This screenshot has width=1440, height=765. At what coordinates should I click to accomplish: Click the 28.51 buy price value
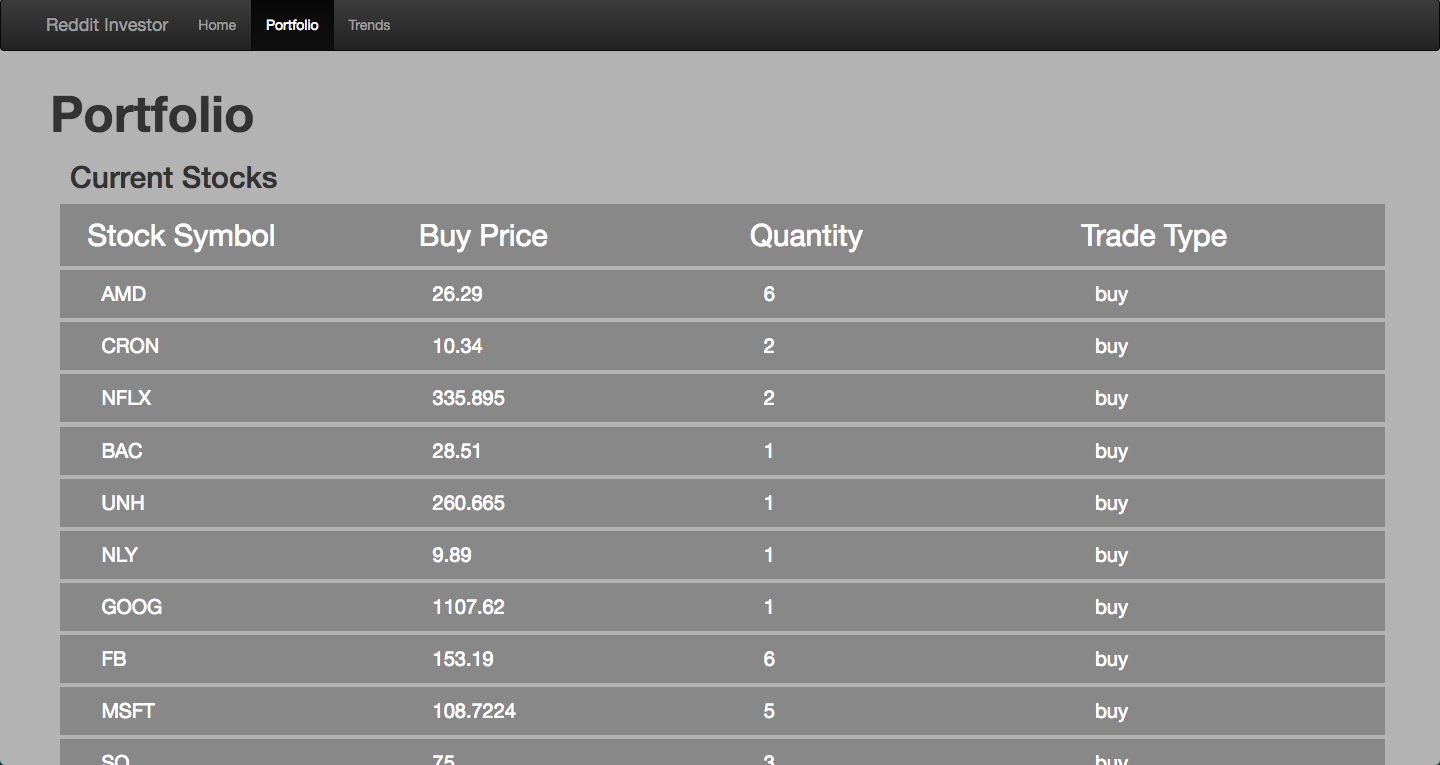457,451
